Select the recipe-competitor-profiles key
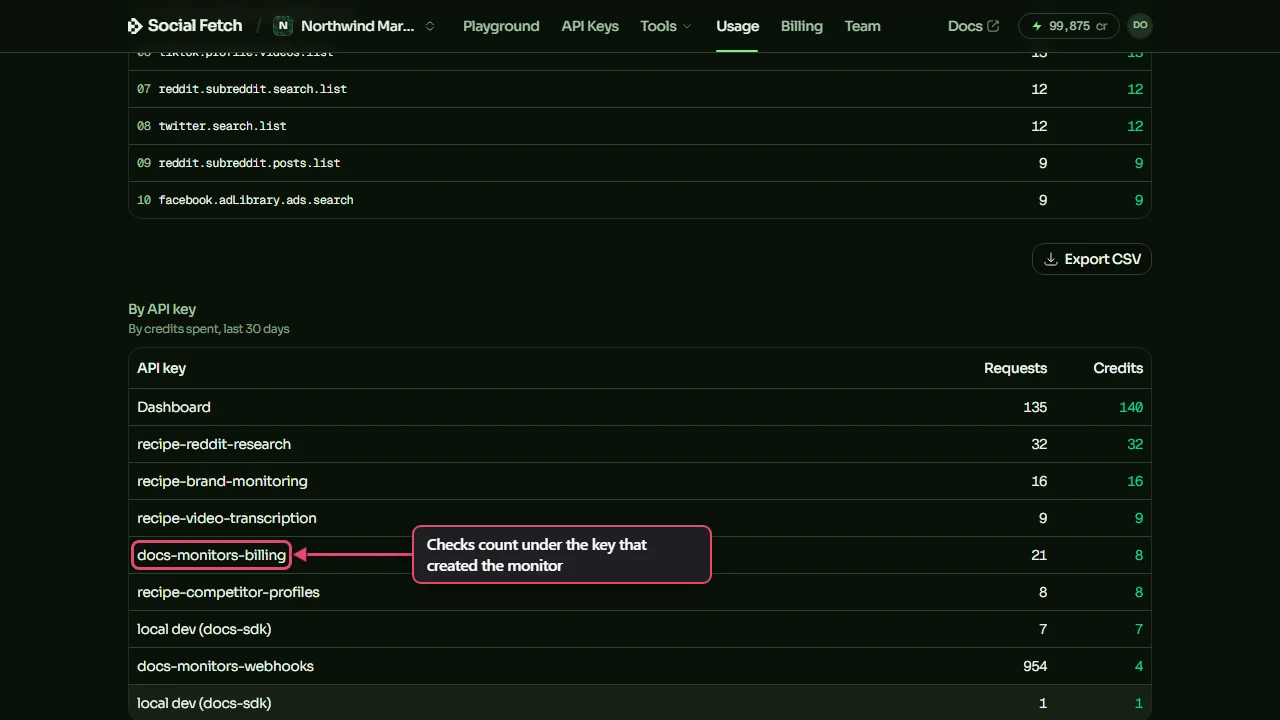Screen dimensions: 1280x720 [640, 592]
